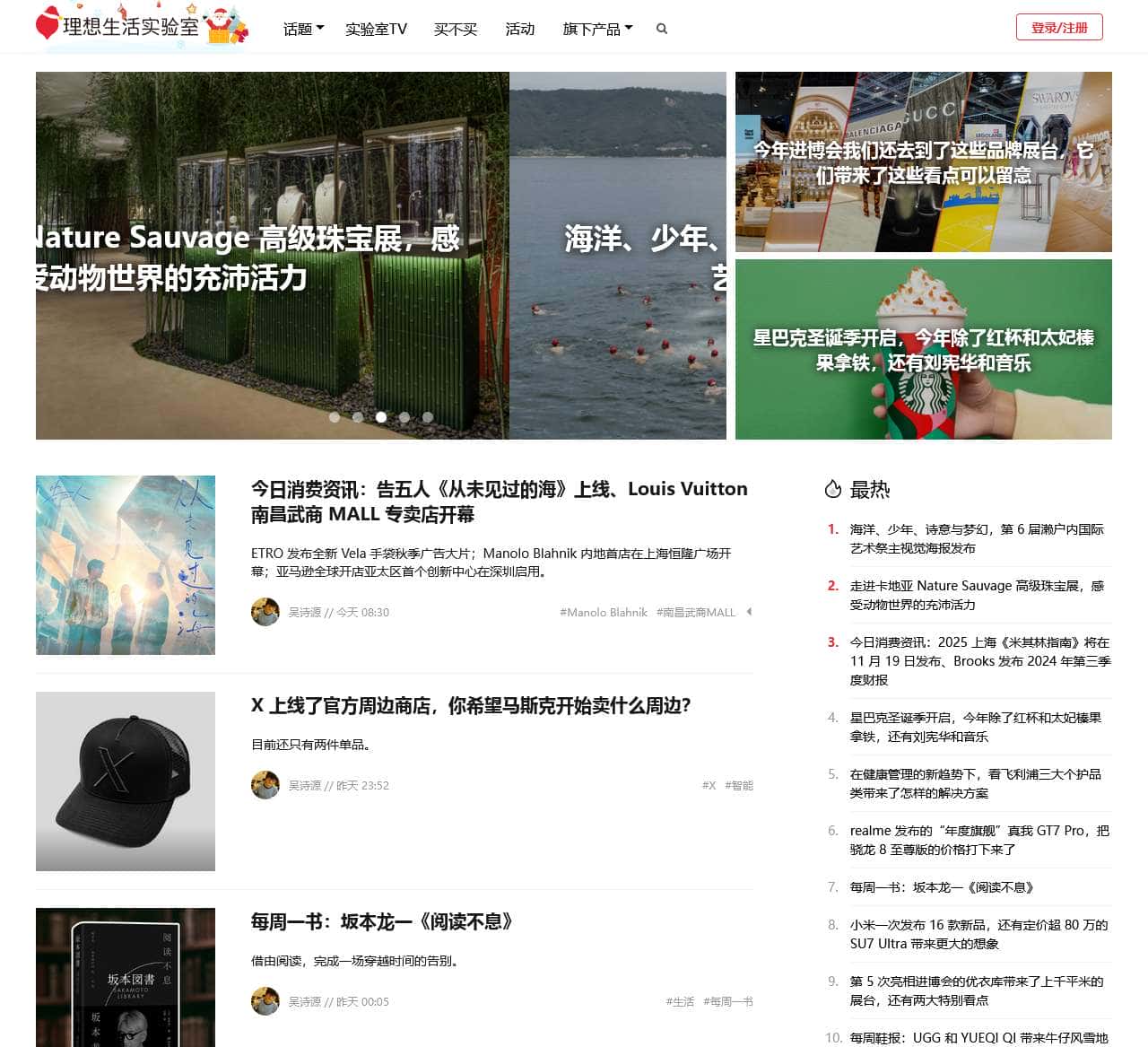1148x1047 pixels.
Task: Click the #X tag
Action: tap(709, 786)
